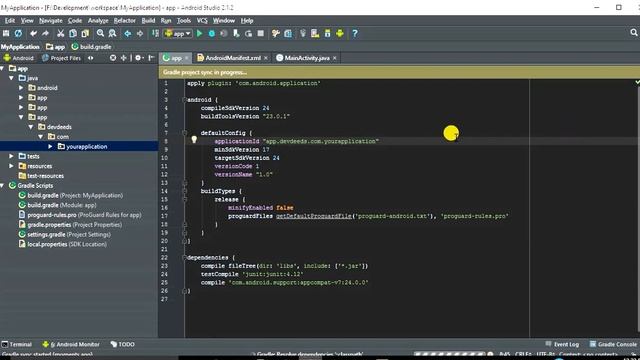Click the Undo arrow icon
640x360 pixels.
(33, 33)
